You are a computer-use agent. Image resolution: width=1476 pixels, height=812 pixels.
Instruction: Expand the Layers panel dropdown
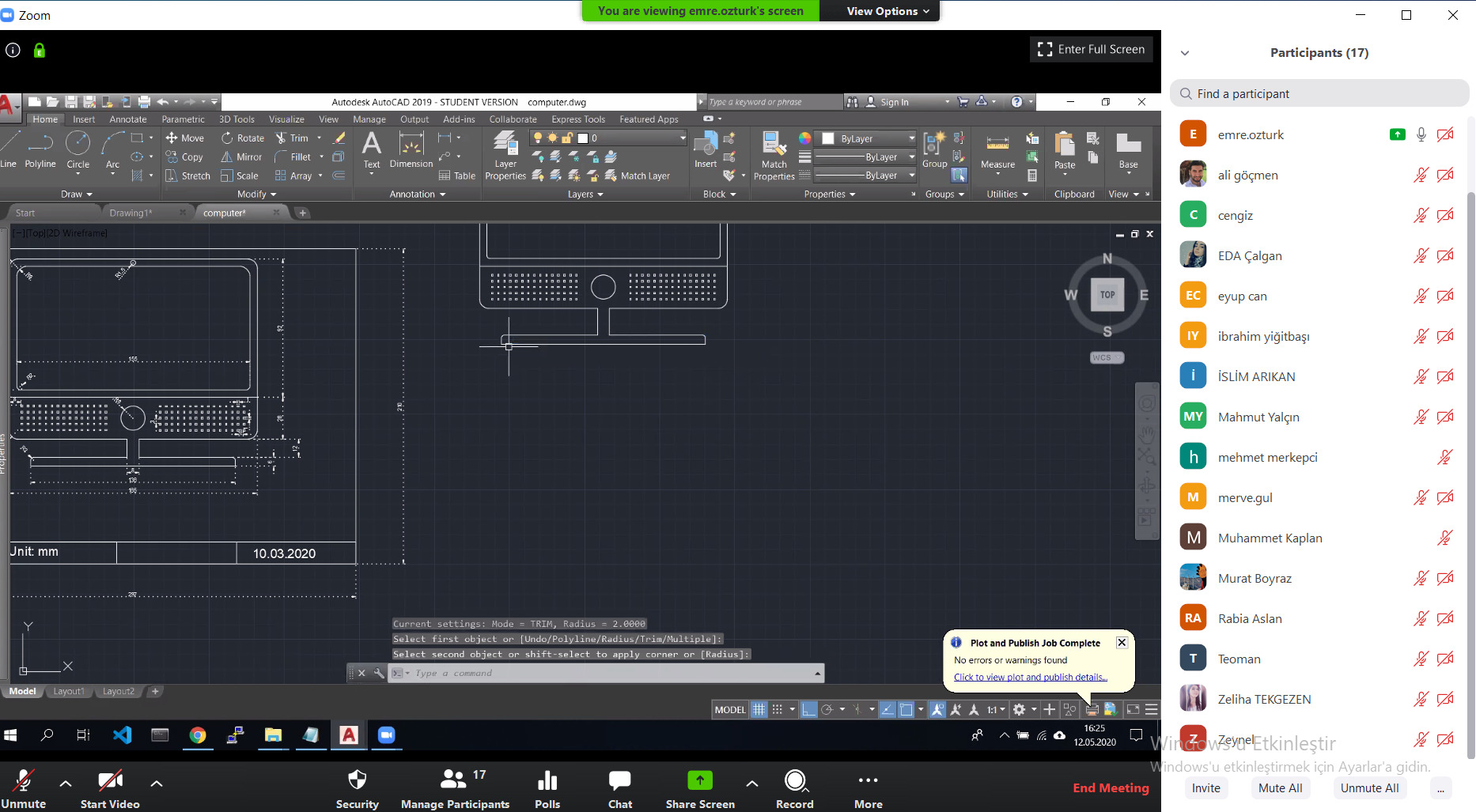(585, 194)
